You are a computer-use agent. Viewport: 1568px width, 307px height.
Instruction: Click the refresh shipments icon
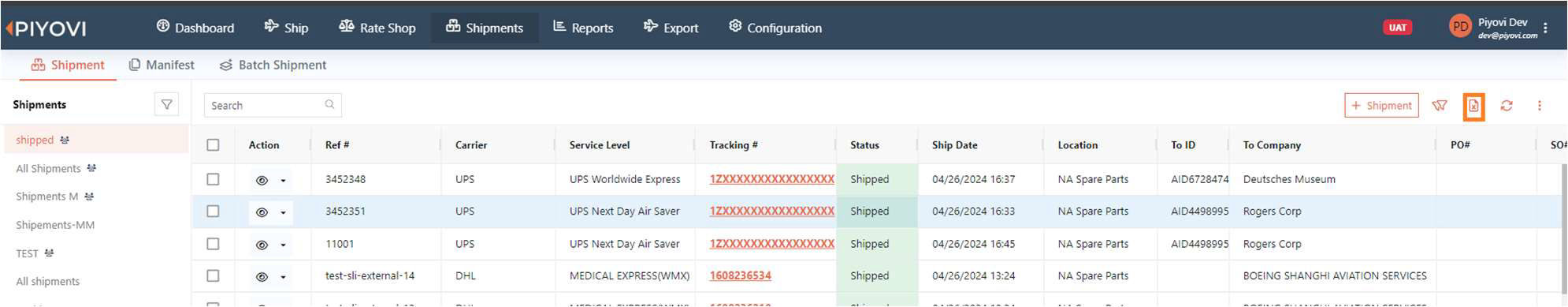click(x=1507, y=106)
